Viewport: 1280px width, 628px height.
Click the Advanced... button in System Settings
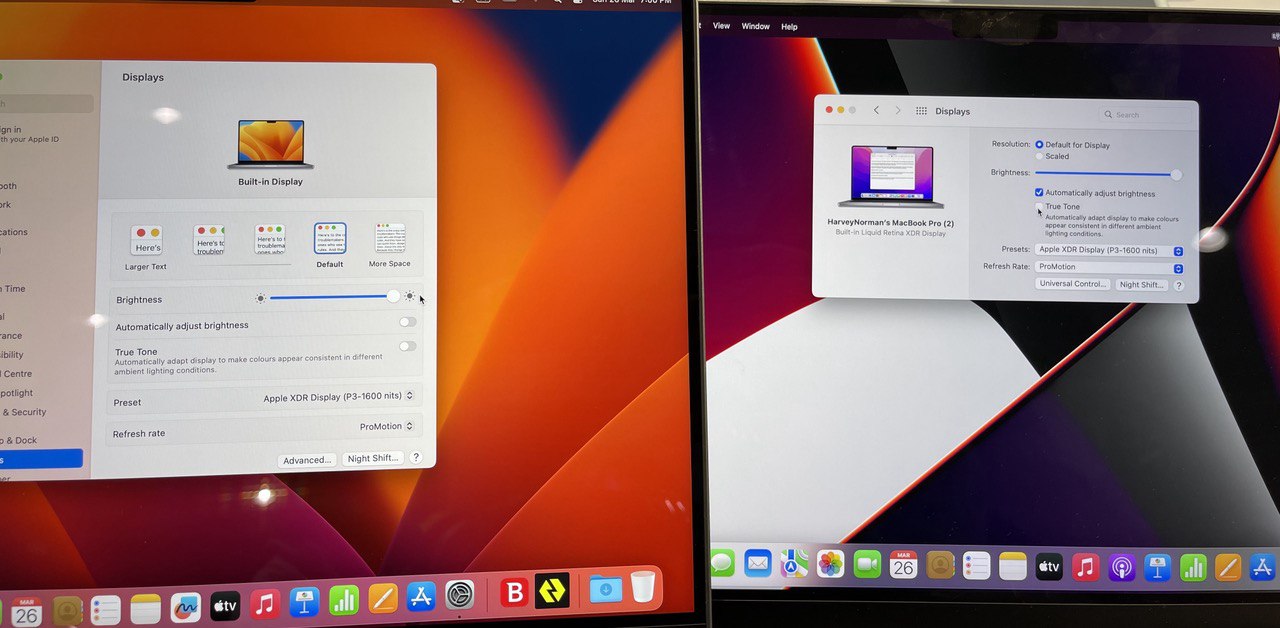[x=307, y=460]
